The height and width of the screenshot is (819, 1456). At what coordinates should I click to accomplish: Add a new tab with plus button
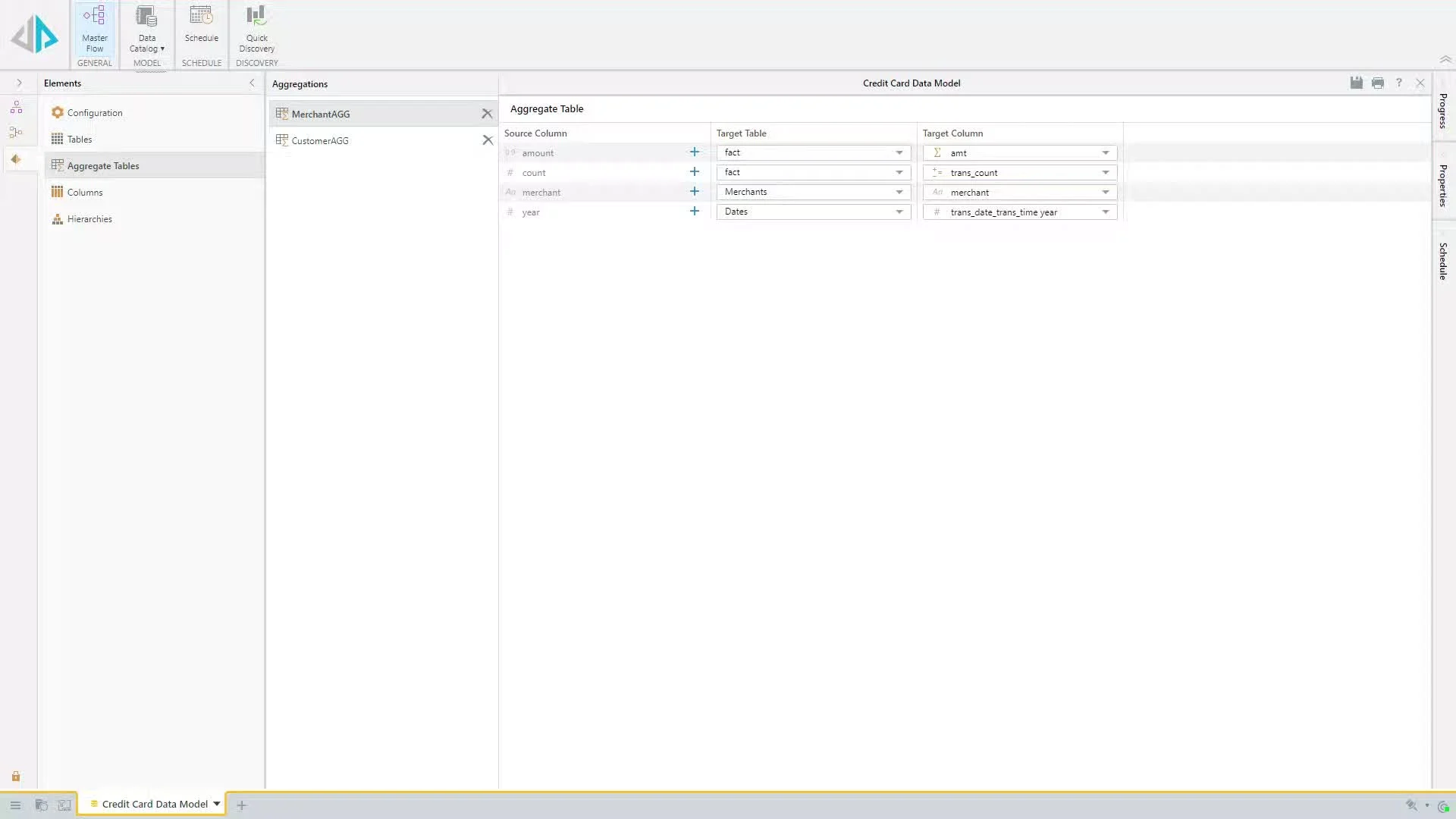(241, 805)
